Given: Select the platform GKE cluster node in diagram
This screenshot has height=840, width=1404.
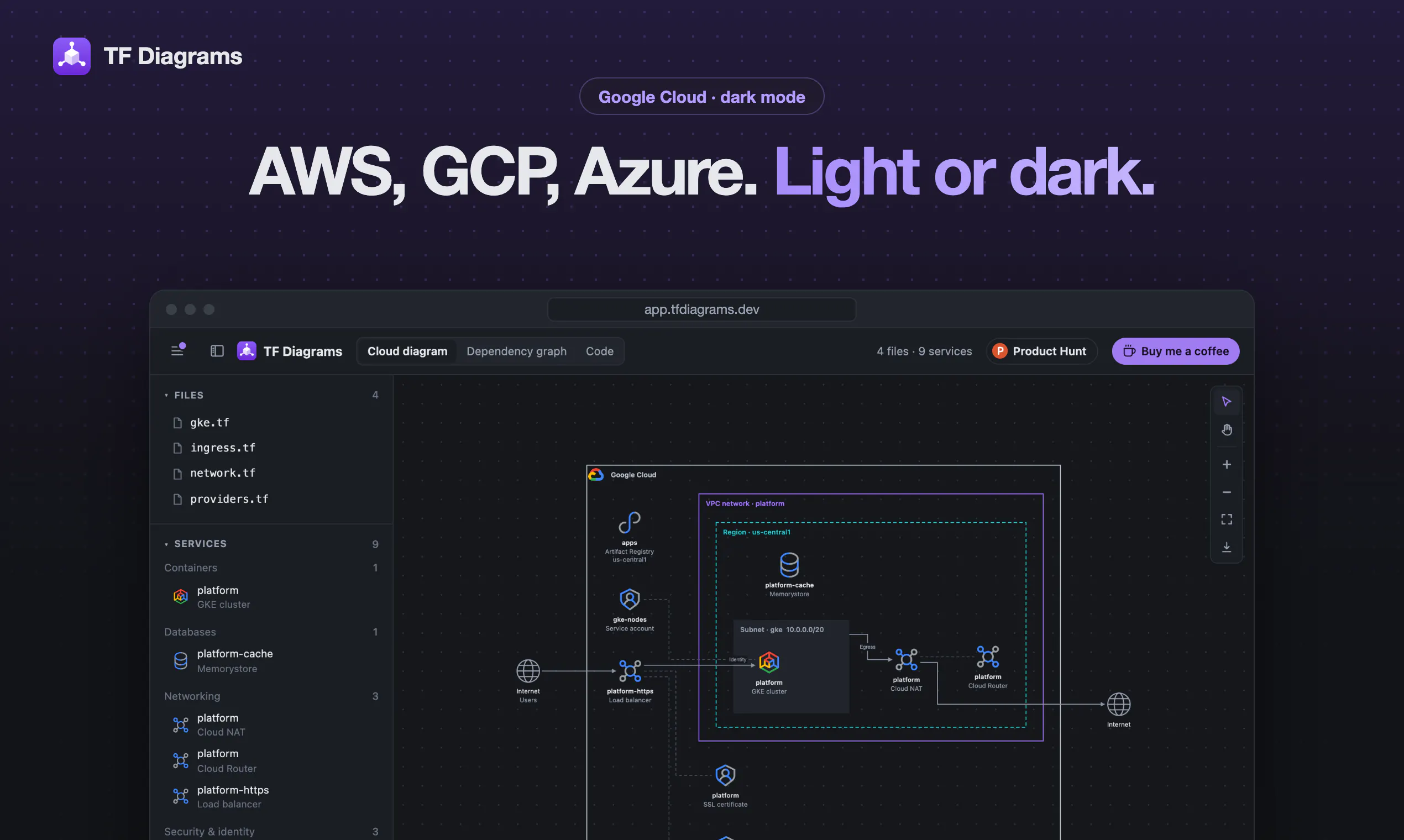Looking at the screenshot, I should [x=769, y=673].
